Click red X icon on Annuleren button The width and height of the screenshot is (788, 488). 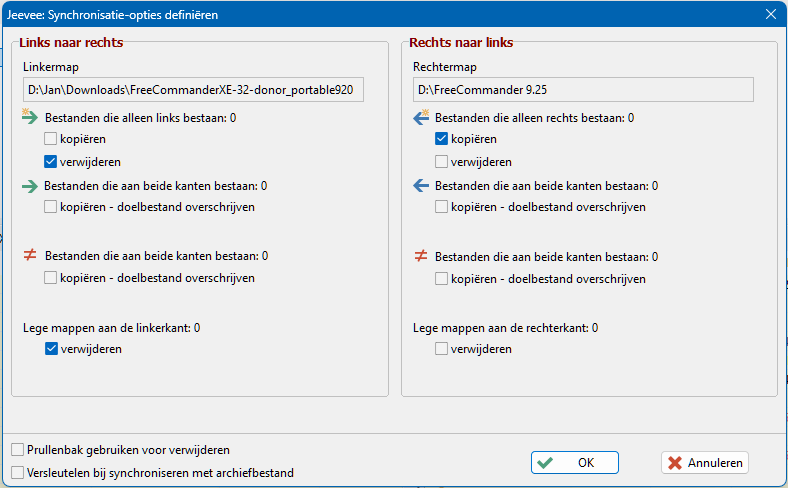coord(675,463)
